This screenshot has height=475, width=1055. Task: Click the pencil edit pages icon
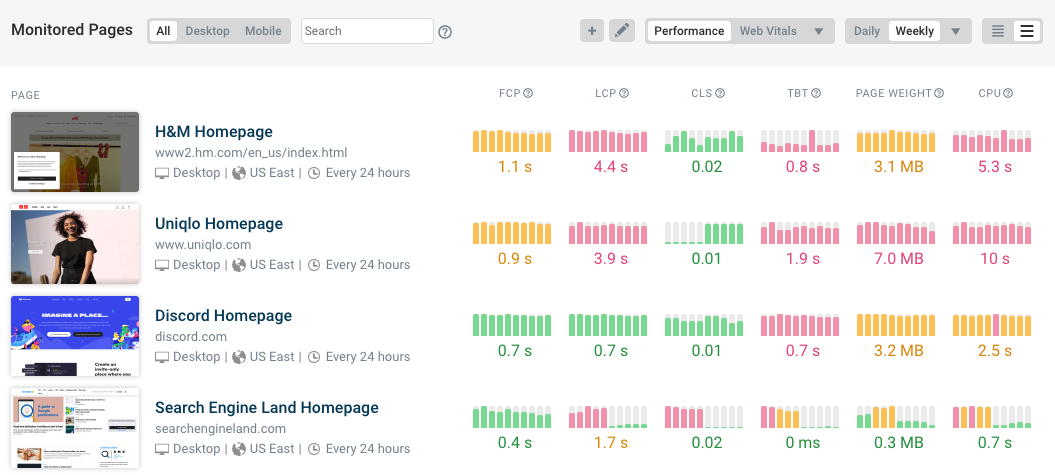click(622, 31)
